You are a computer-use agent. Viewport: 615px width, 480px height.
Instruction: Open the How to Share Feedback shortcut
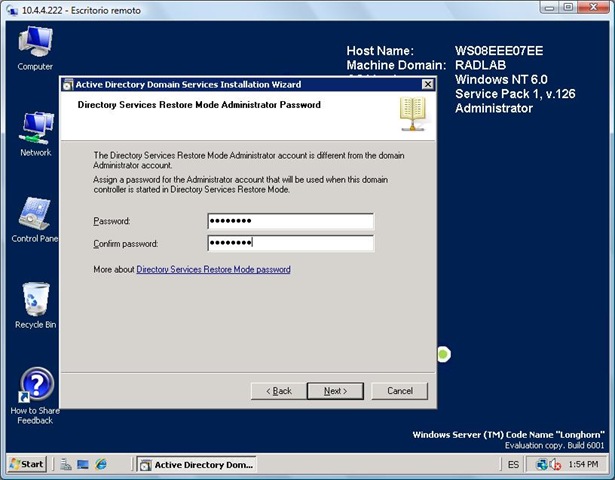pyautogui.click(x=35, y=387)
